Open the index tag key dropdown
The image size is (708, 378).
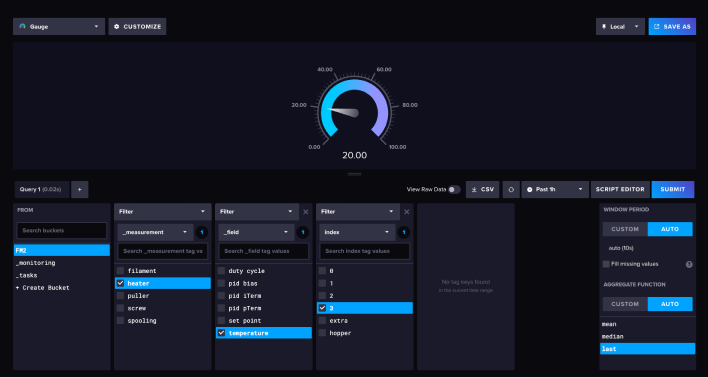tap(358, 232)
